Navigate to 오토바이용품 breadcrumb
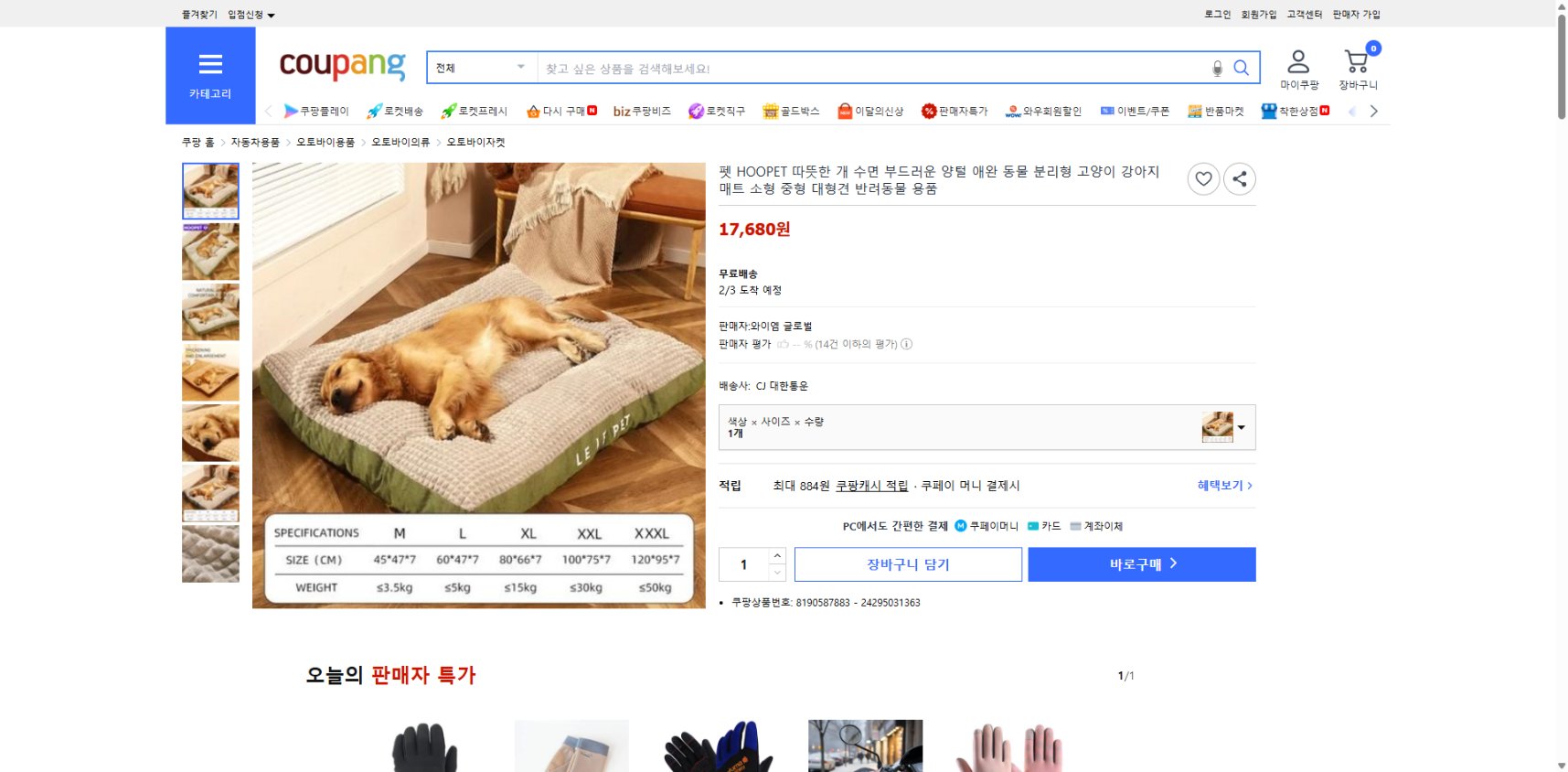This screenshot has width=1568, height=772. (x=325, y=143)
